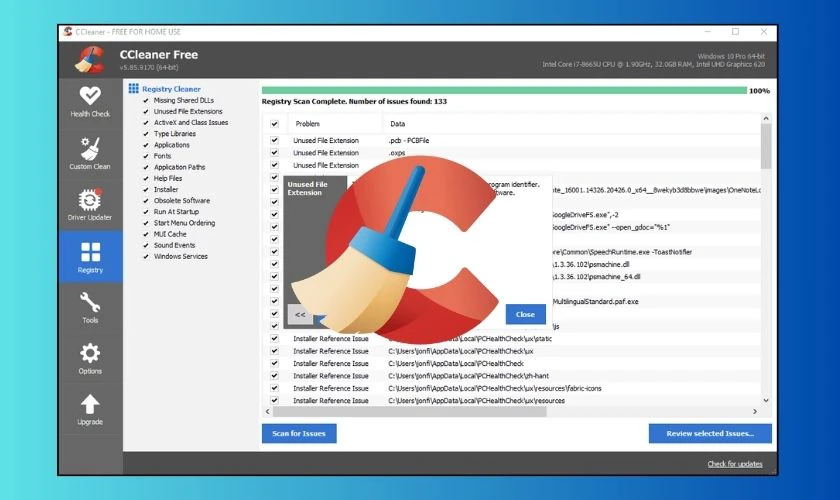
Task: Select the psmachine_64.dll data entry
Action: [x=596, y=277]
